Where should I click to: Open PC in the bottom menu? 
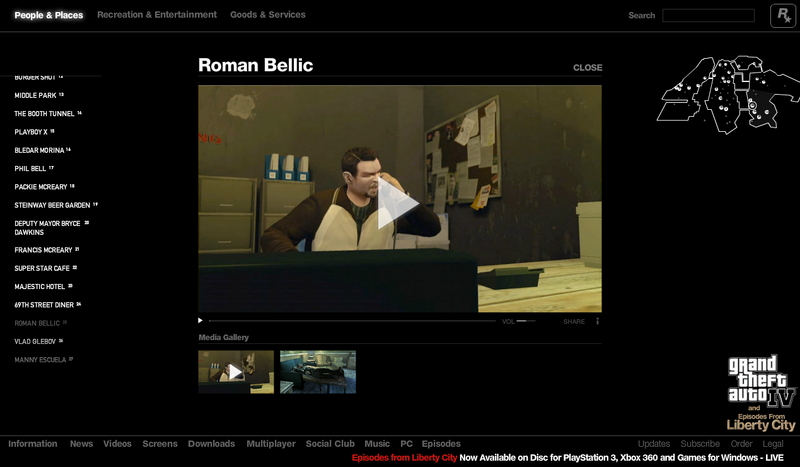click(406, 444)
